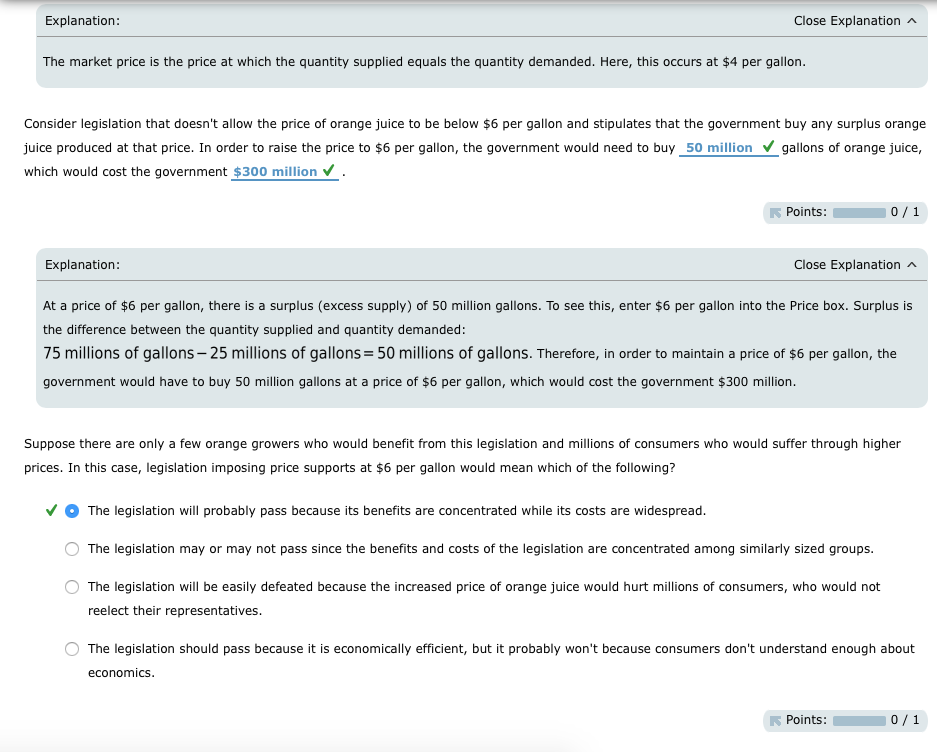Click the chevron on the surplus explanation
Image resolution: width=937 pixels, height=752 pixels.
tap(911, 265)
